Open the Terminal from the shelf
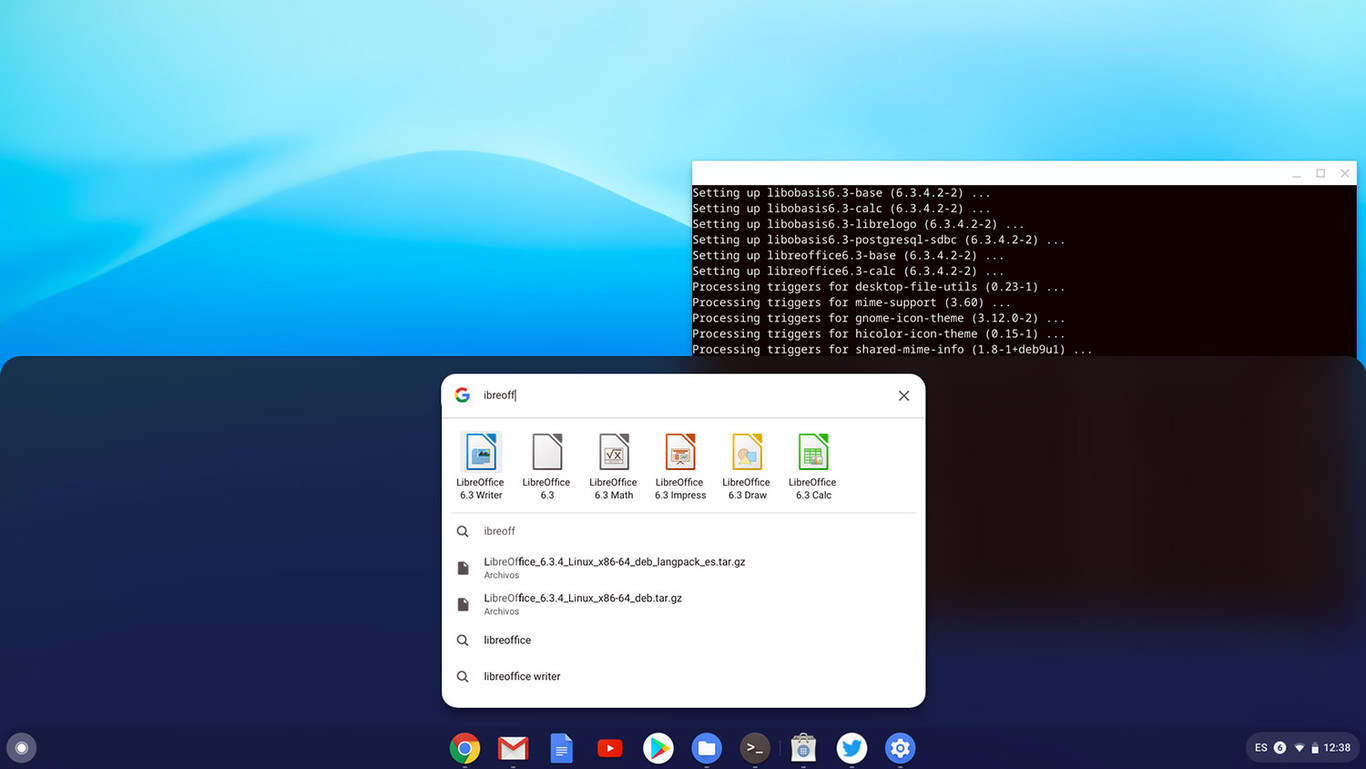The image size is (1366, 769). click(754, 747)
